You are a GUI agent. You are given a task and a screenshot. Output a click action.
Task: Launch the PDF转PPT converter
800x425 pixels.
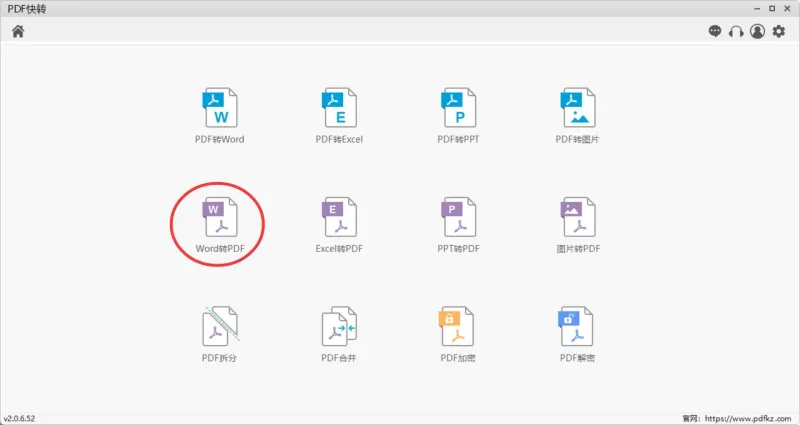coord(458,108)
